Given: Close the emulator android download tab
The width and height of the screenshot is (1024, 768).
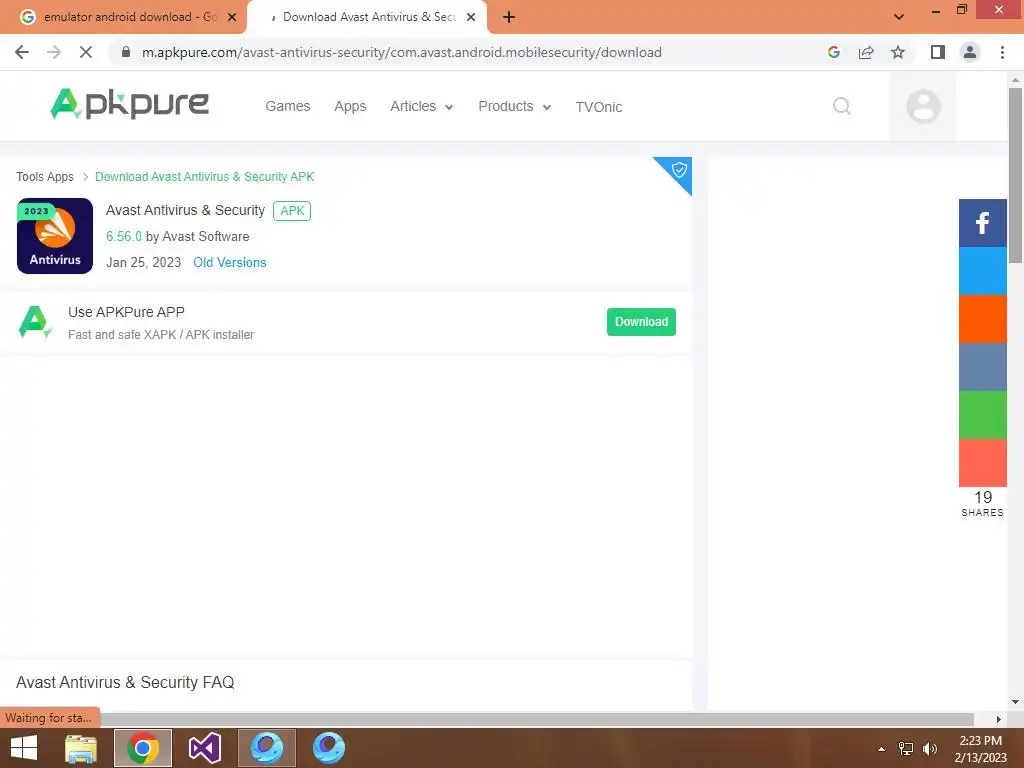Looking at the screenshot, I should (x=231, y=17).
